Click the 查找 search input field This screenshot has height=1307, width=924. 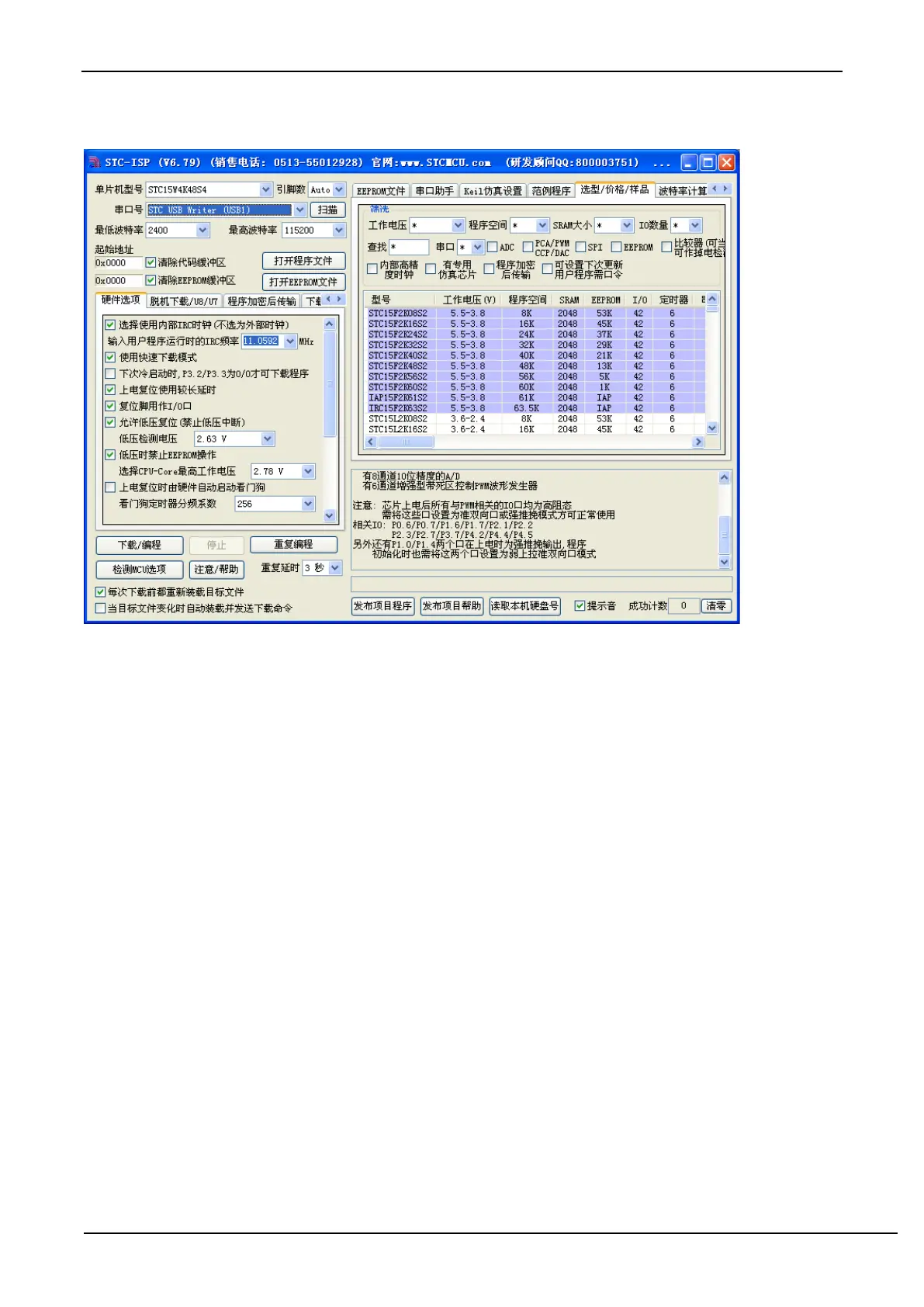408,247
